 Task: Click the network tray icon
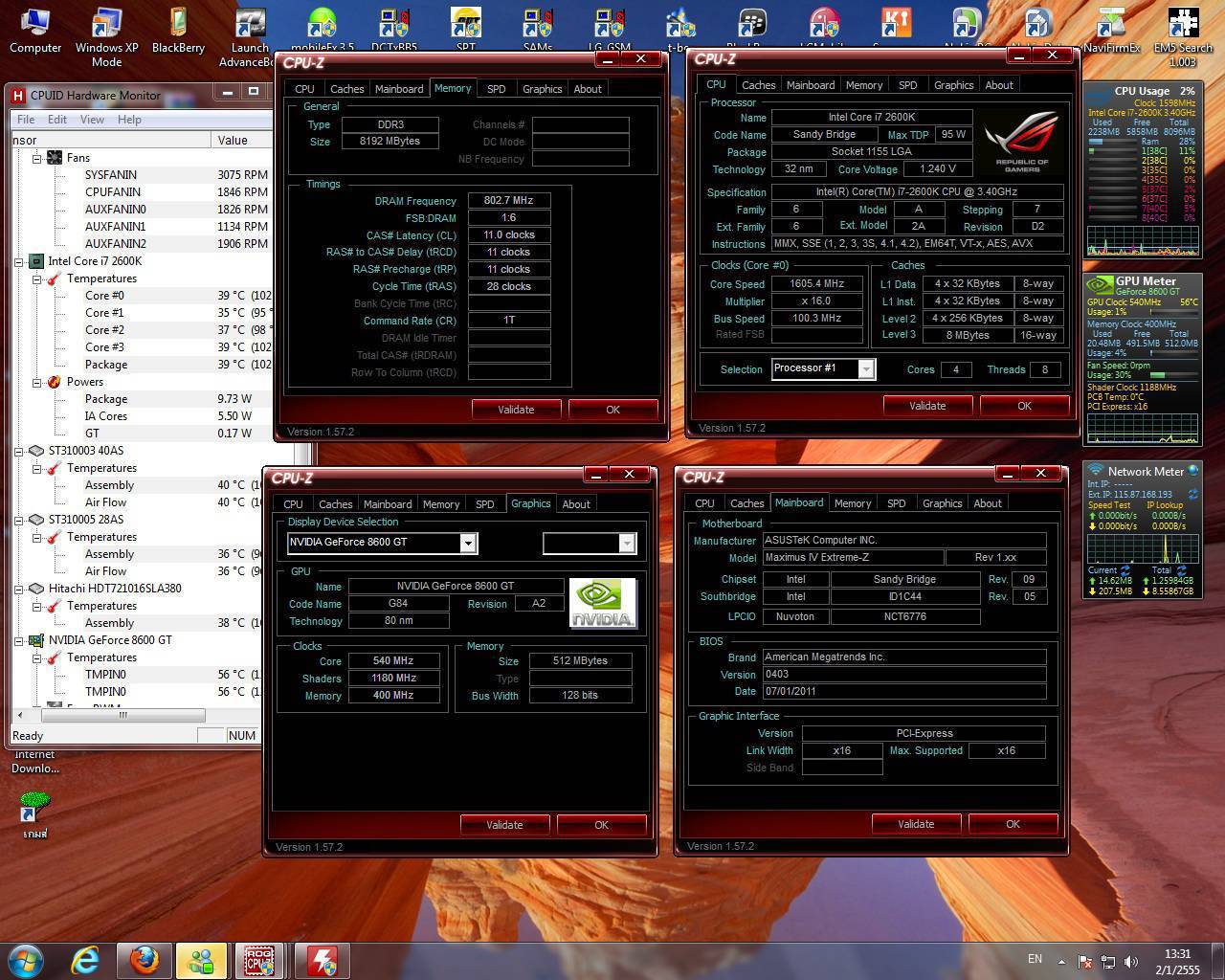coord(1108,961)
